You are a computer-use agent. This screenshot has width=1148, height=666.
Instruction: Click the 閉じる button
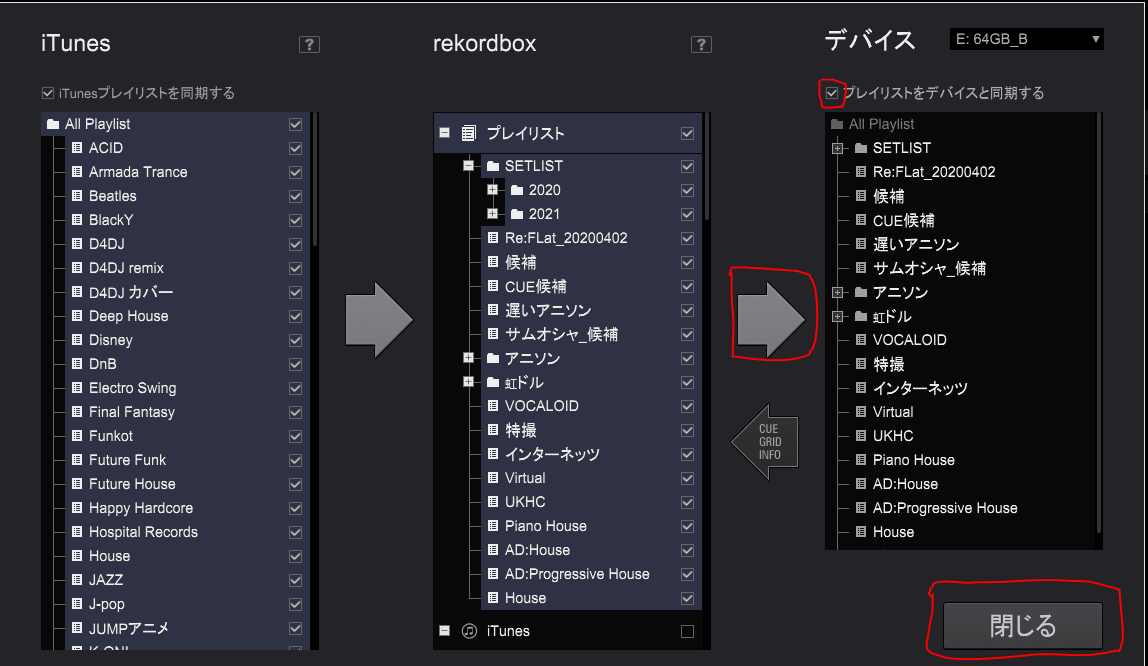pyautogui.click(x=1023, y=626)
